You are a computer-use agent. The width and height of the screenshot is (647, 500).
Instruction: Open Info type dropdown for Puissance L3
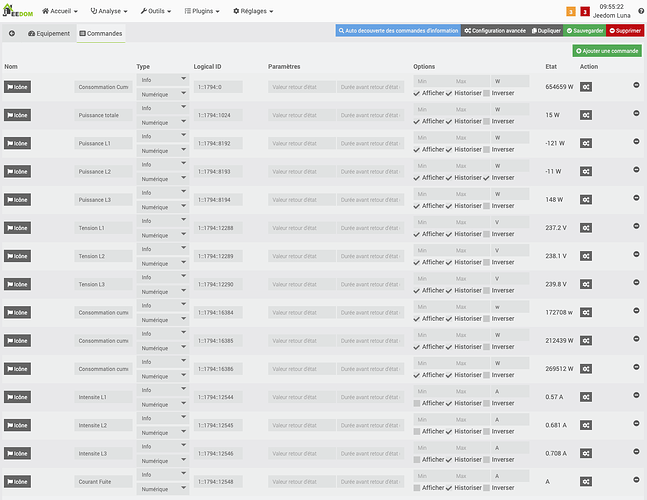coord(163,192)
